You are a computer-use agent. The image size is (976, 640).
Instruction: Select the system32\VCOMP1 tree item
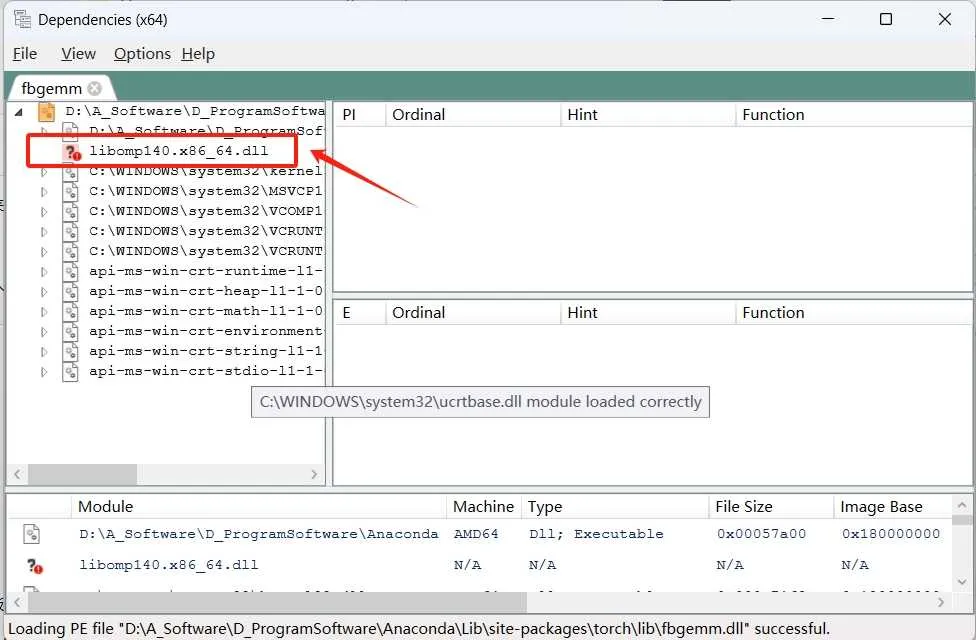click(205, 211)
